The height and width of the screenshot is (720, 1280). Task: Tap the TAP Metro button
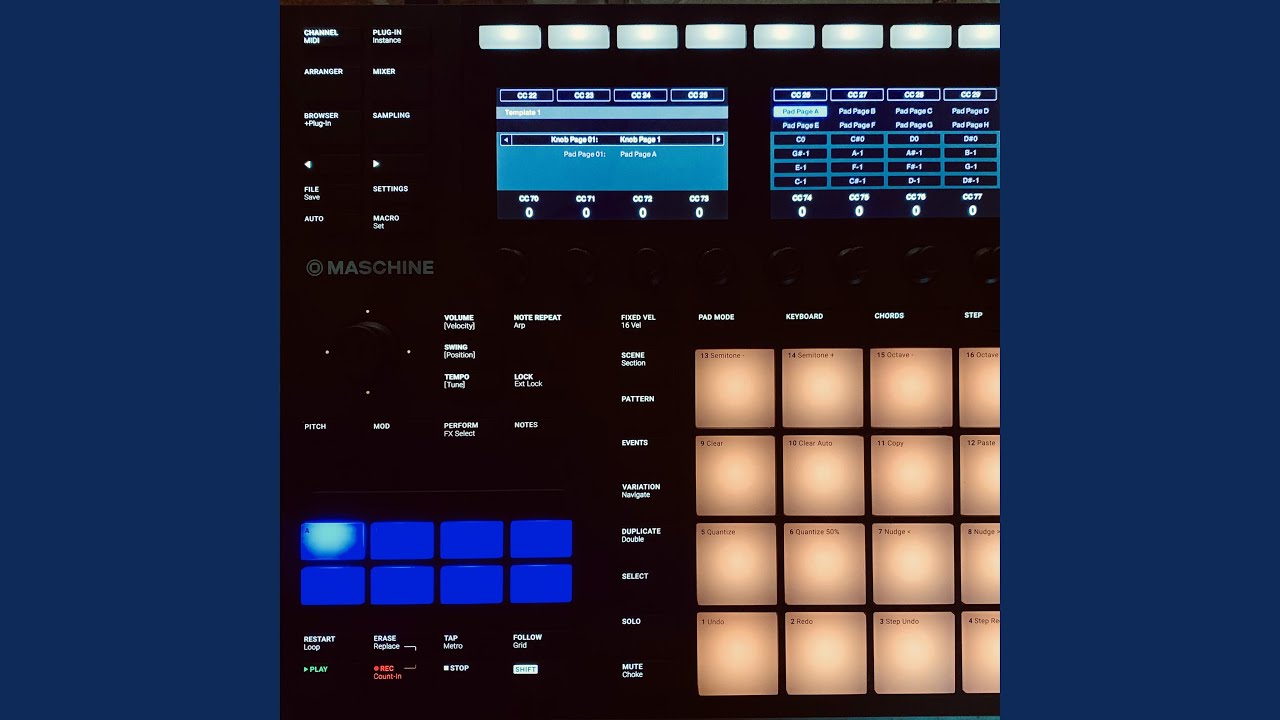(453, 642)
